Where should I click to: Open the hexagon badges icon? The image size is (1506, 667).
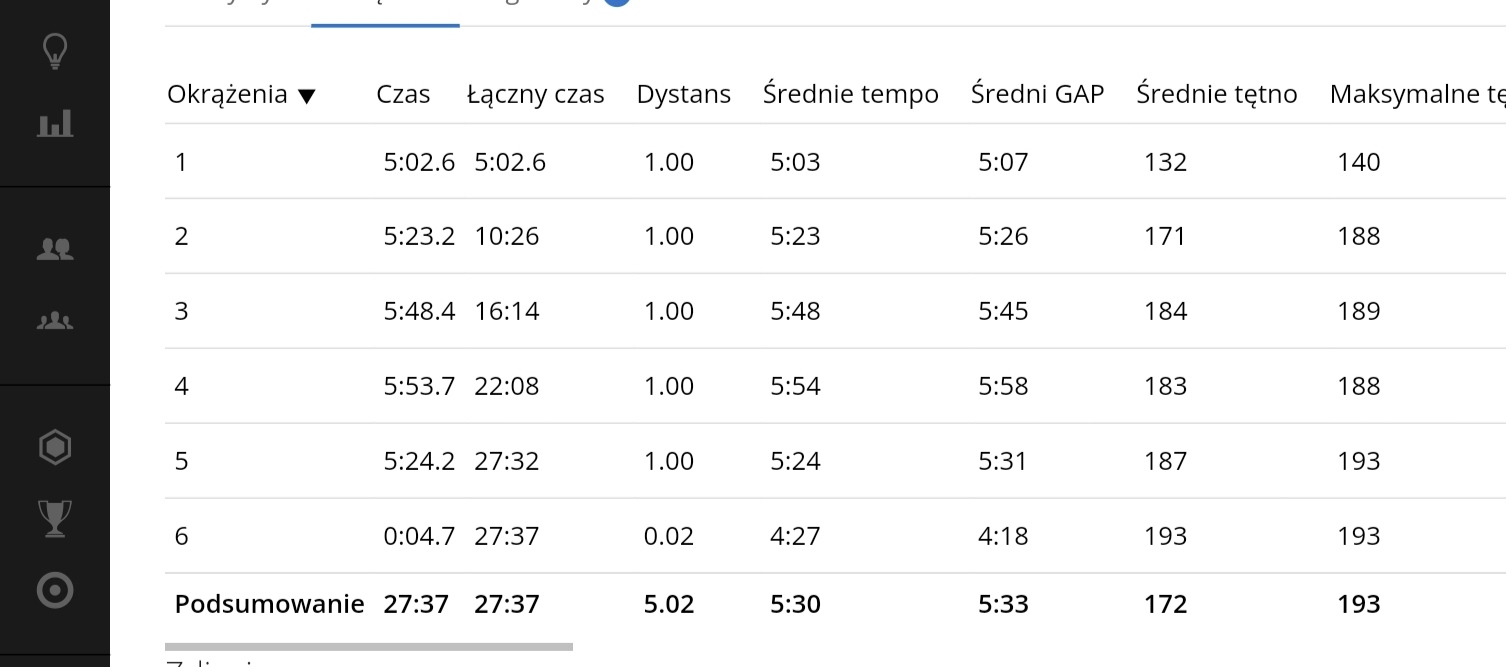point(55,447)
